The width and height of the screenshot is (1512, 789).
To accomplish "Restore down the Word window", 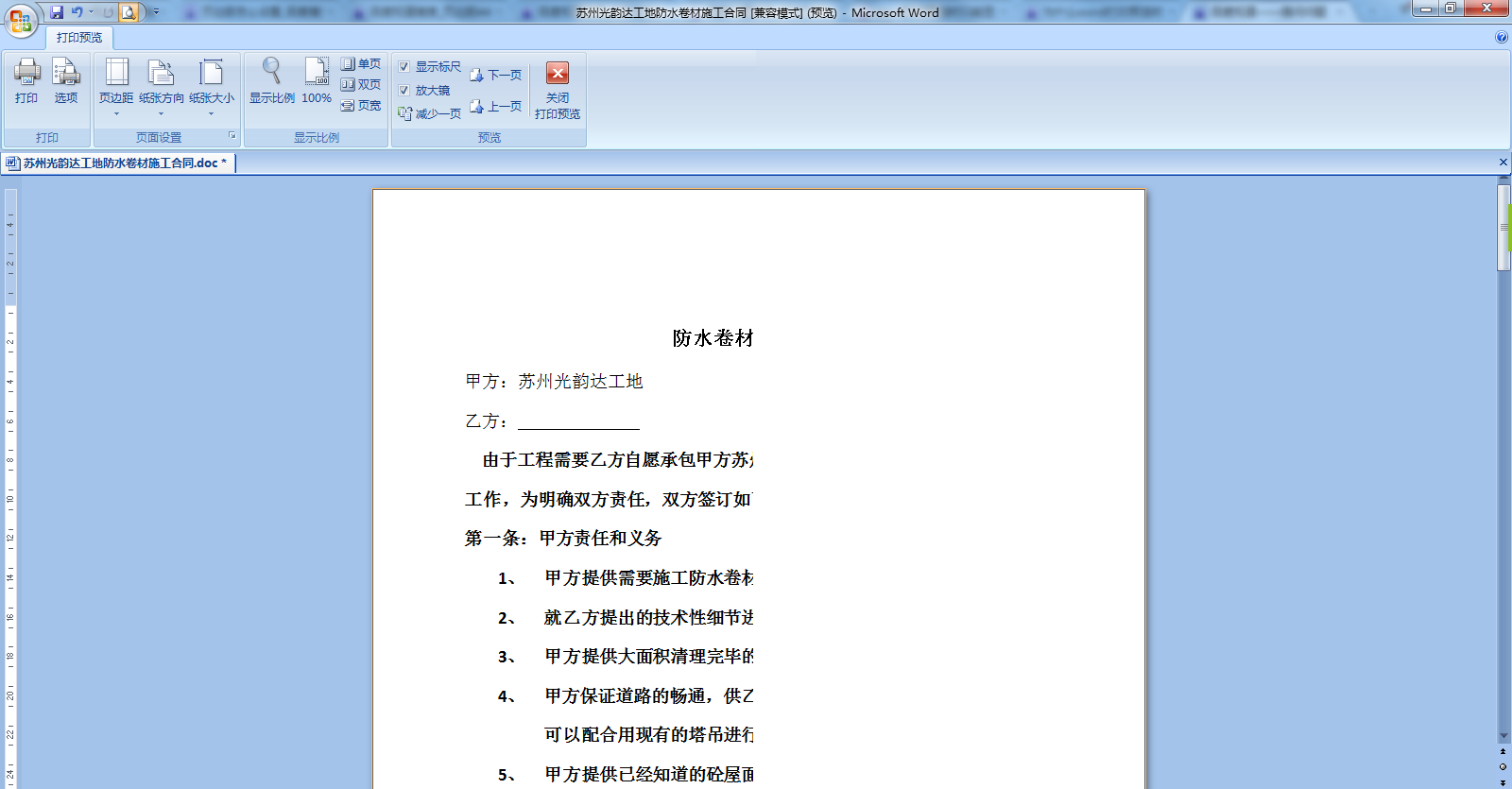I will point(1450,9).
